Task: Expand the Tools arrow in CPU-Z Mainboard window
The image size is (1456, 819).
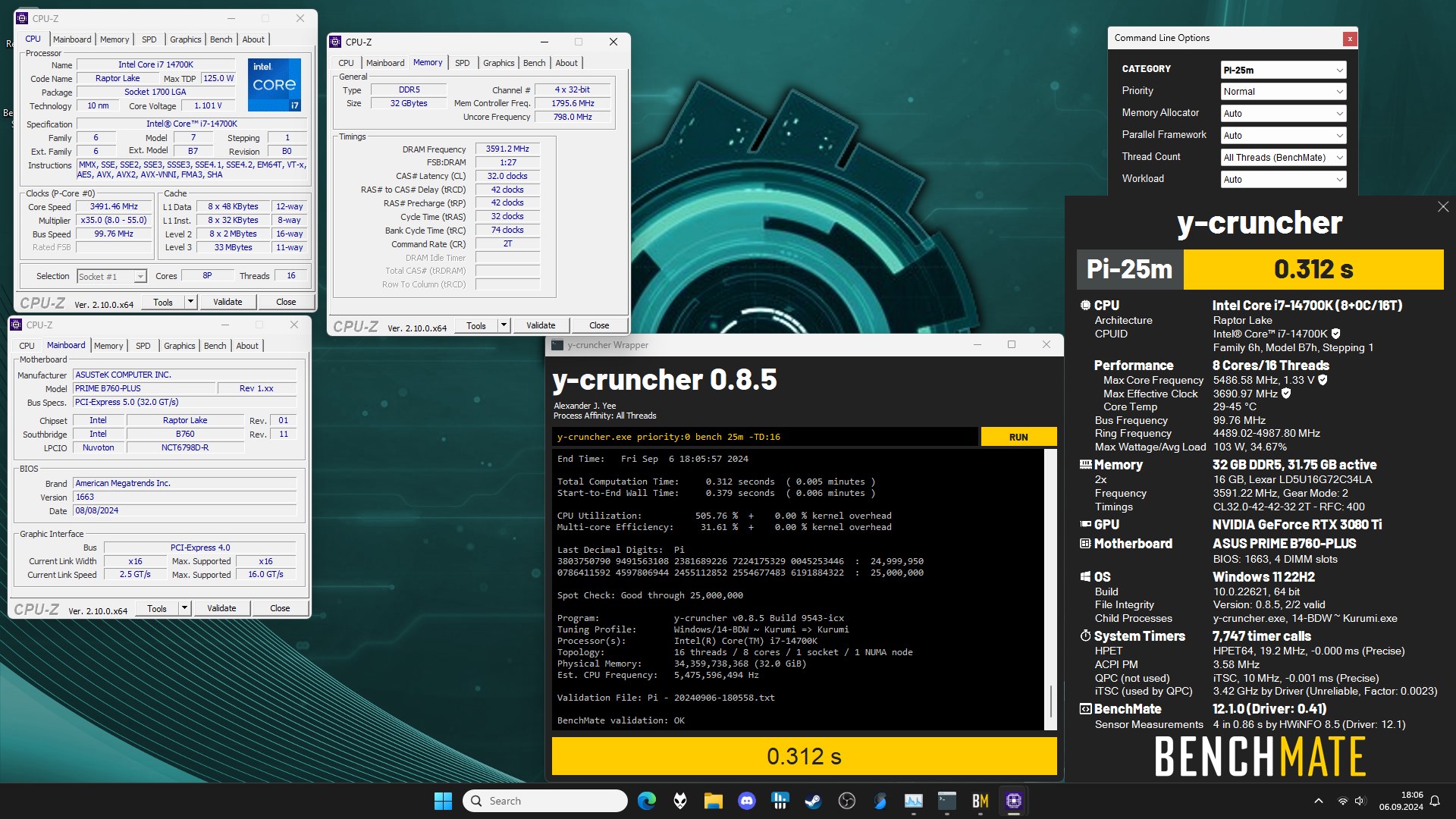Action: click(x=184, y=608)
